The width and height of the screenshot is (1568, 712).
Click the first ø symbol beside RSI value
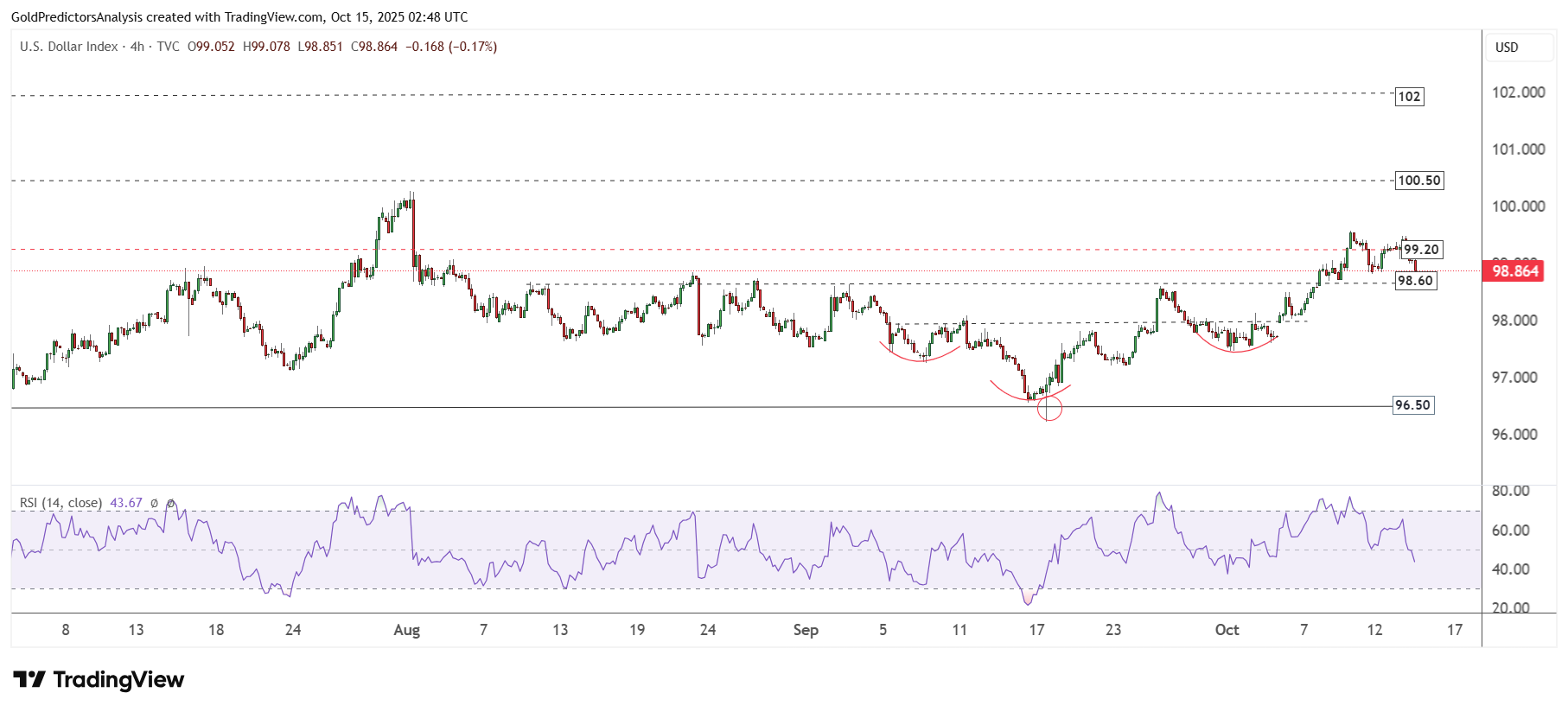(x=155, y=503)
